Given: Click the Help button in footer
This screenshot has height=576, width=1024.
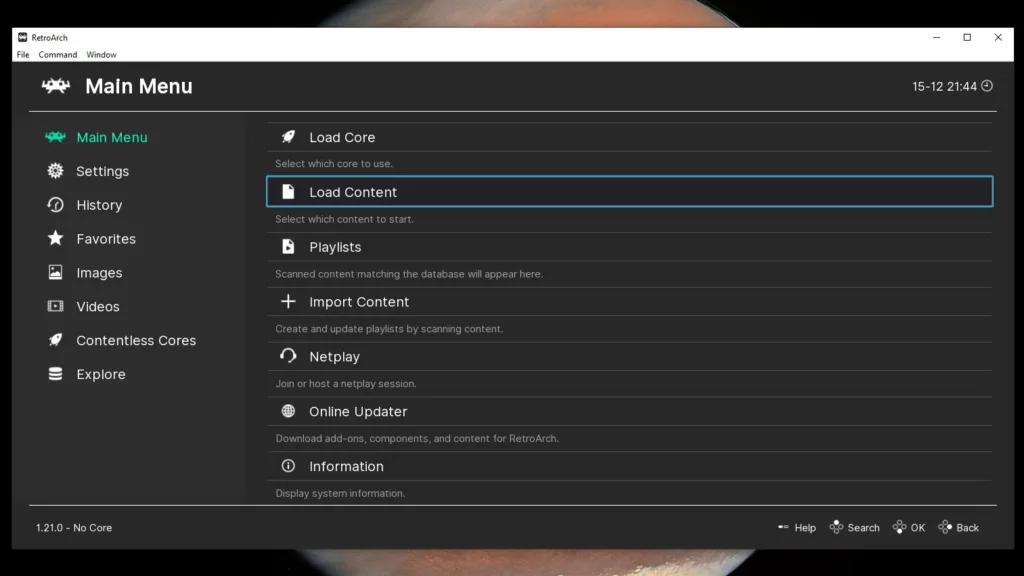Looking at the screenshot, I should pyautogui.click(x=797, y=528).
